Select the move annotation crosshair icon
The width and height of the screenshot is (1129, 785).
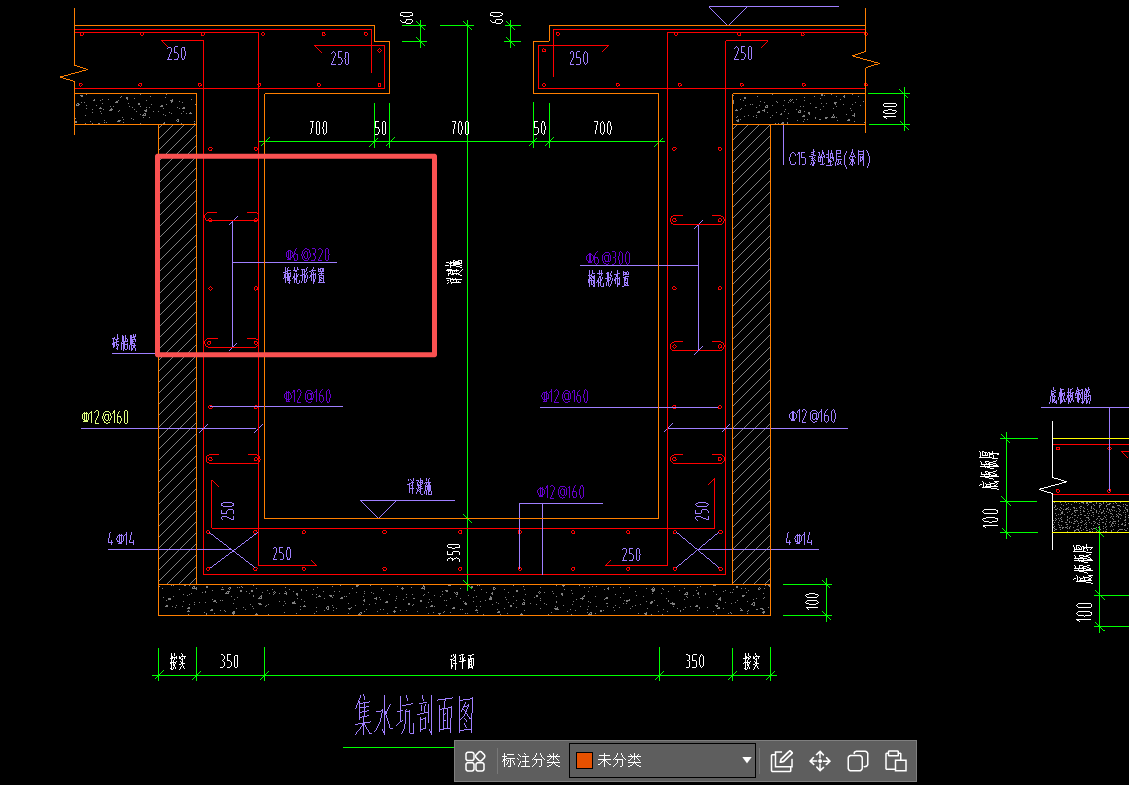pyautogui.click(x=820, y=761)
